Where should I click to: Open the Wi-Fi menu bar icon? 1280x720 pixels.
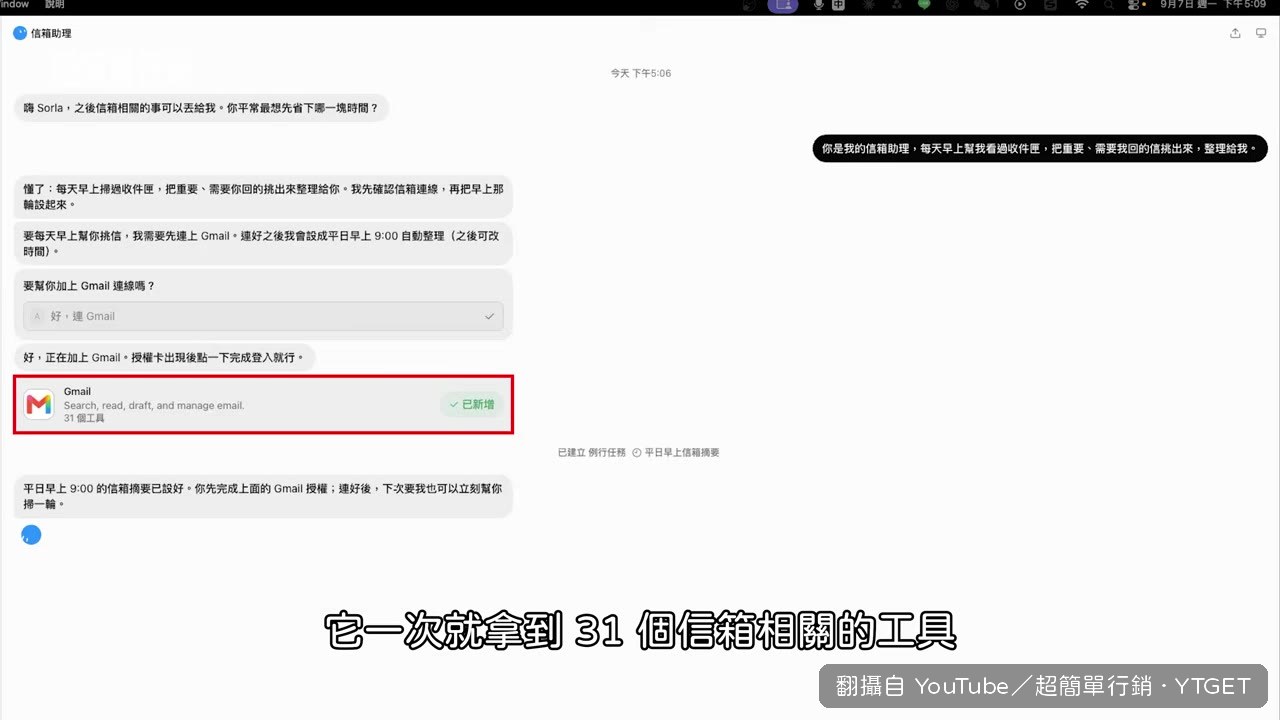click(1082, 5)
